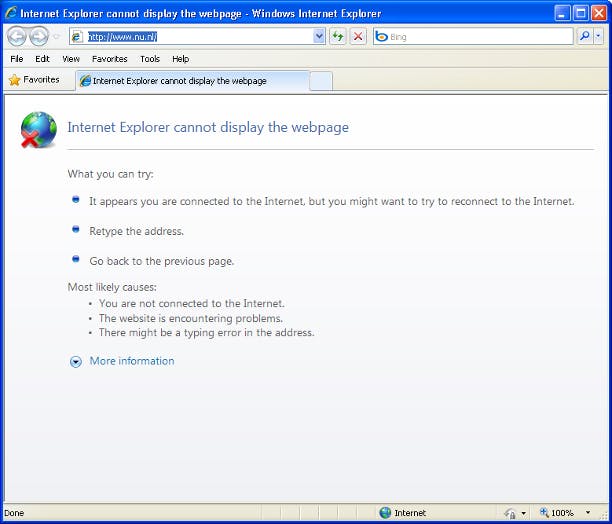
Task: Click the 100% zoom level button
Action: point(557,513)
